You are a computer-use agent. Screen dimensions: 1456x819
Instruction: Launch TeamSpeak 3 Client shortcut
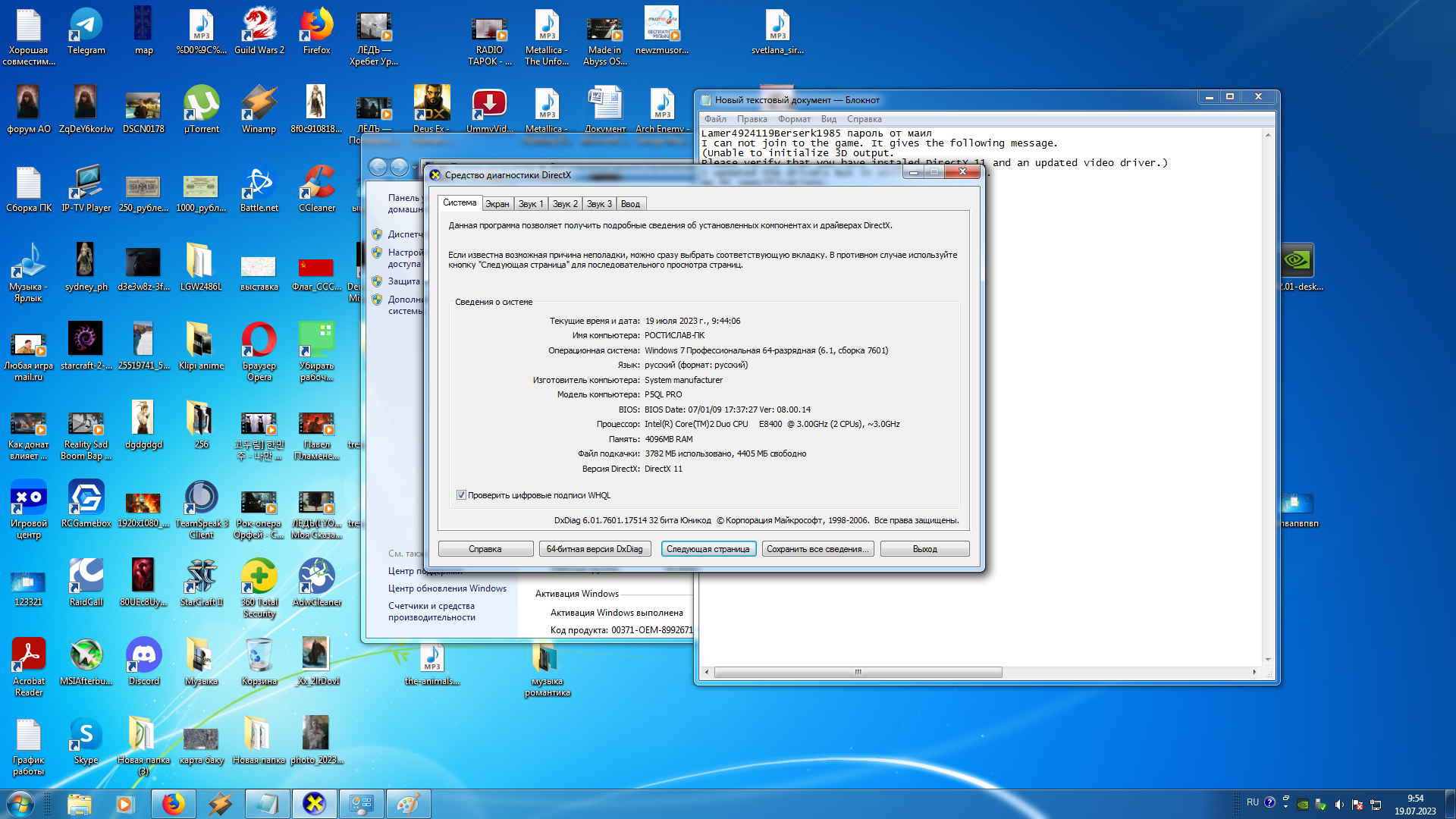[201, 510]
